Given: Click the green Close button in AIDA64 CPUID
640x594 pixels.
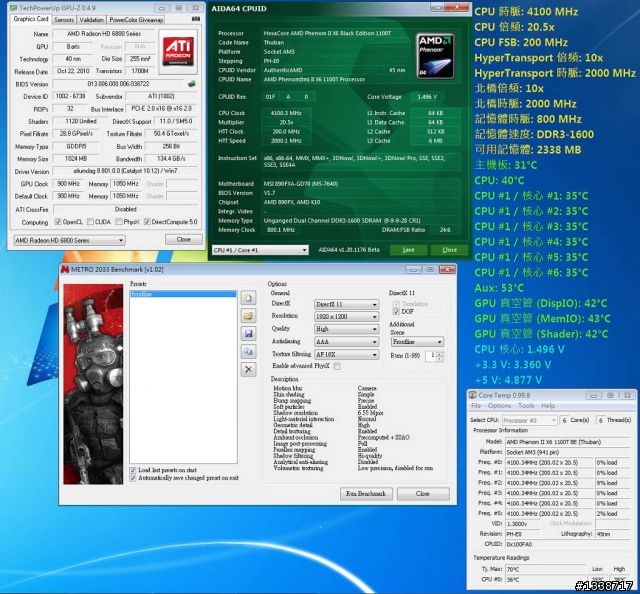Looking at the screenshot, I should [x=449, y=250].
